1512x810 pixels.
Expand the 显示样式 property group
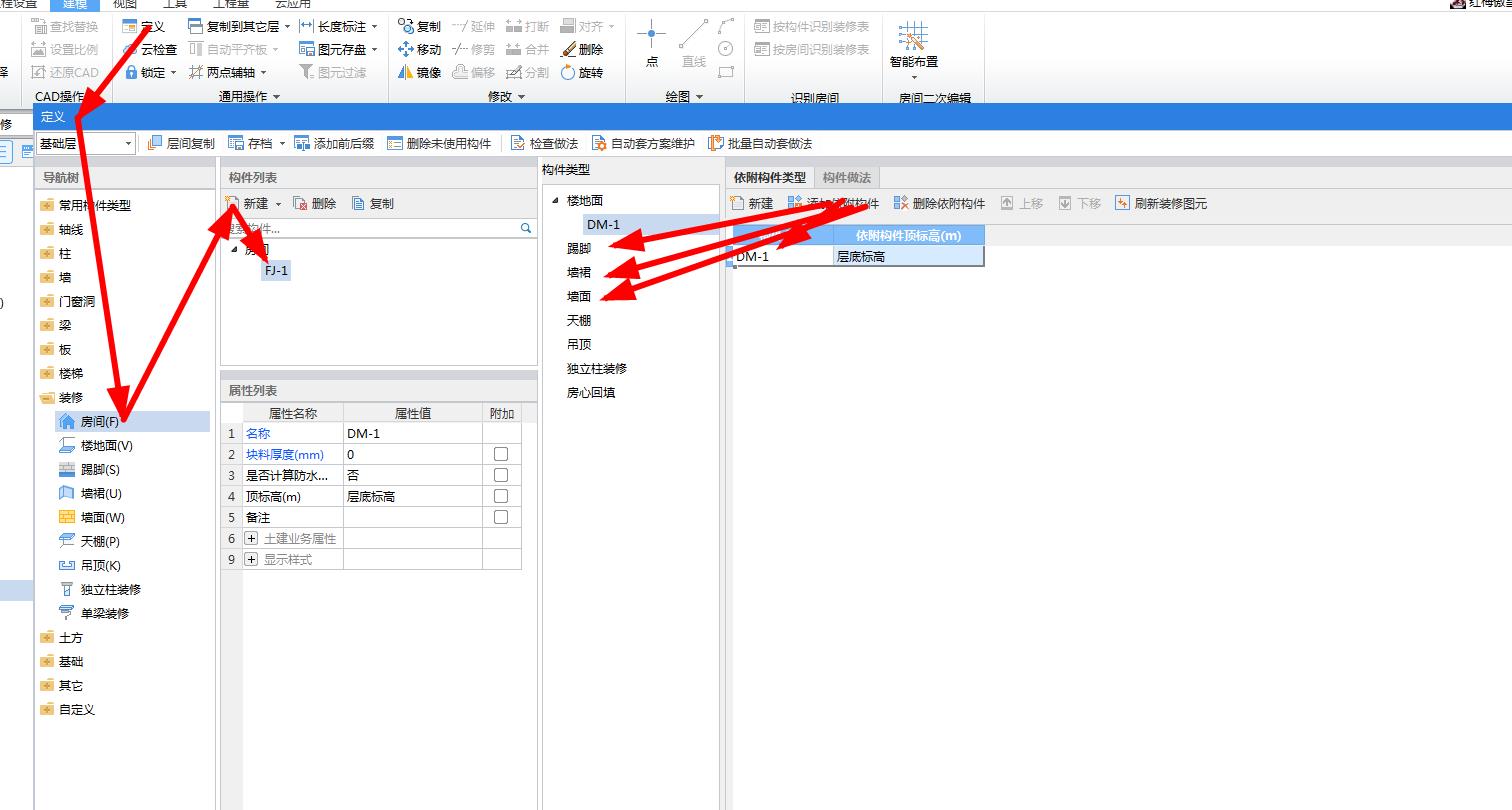251,559
